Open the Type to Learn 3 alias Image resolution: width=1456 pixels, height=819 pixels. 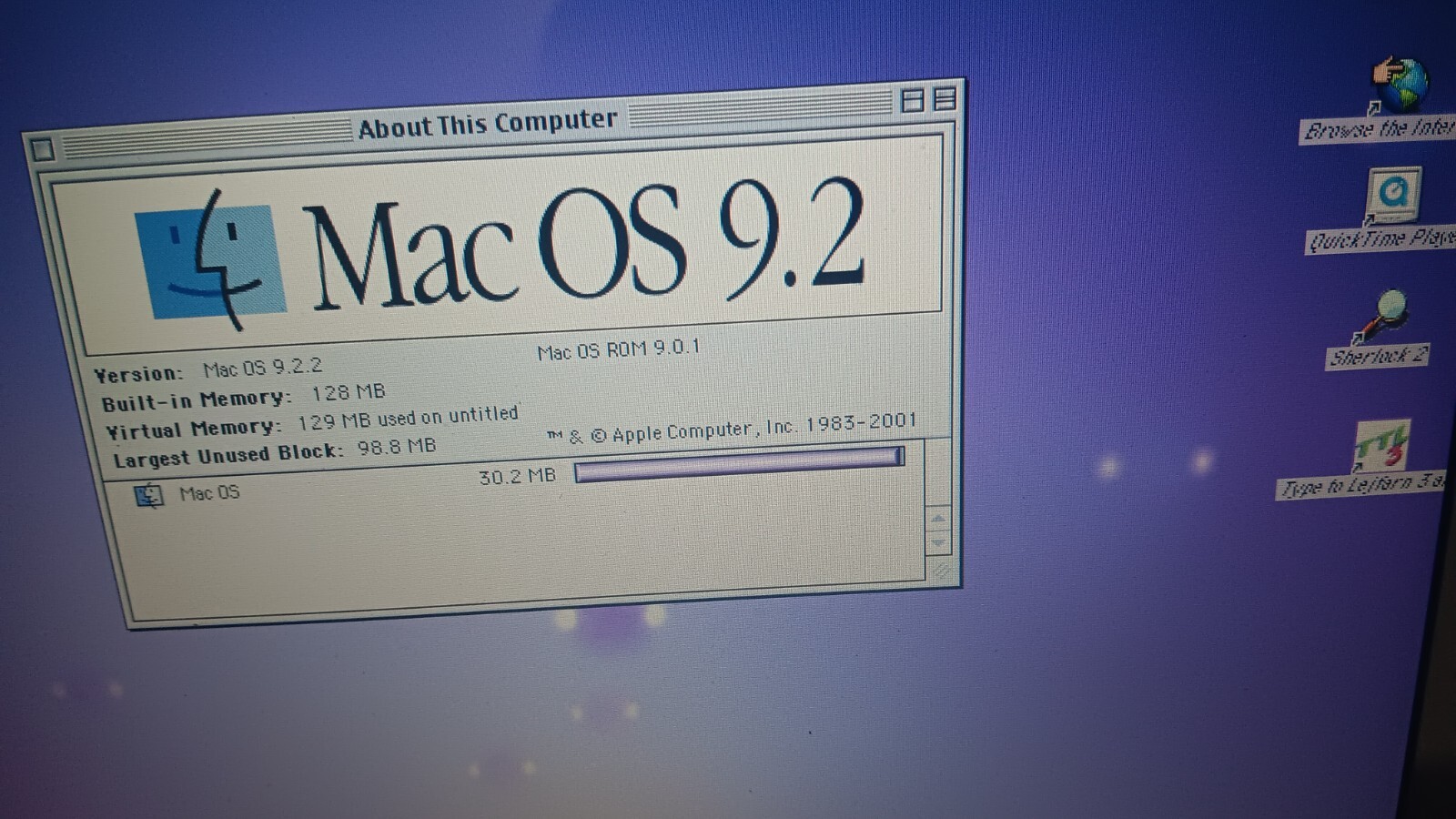[1381, 446]
